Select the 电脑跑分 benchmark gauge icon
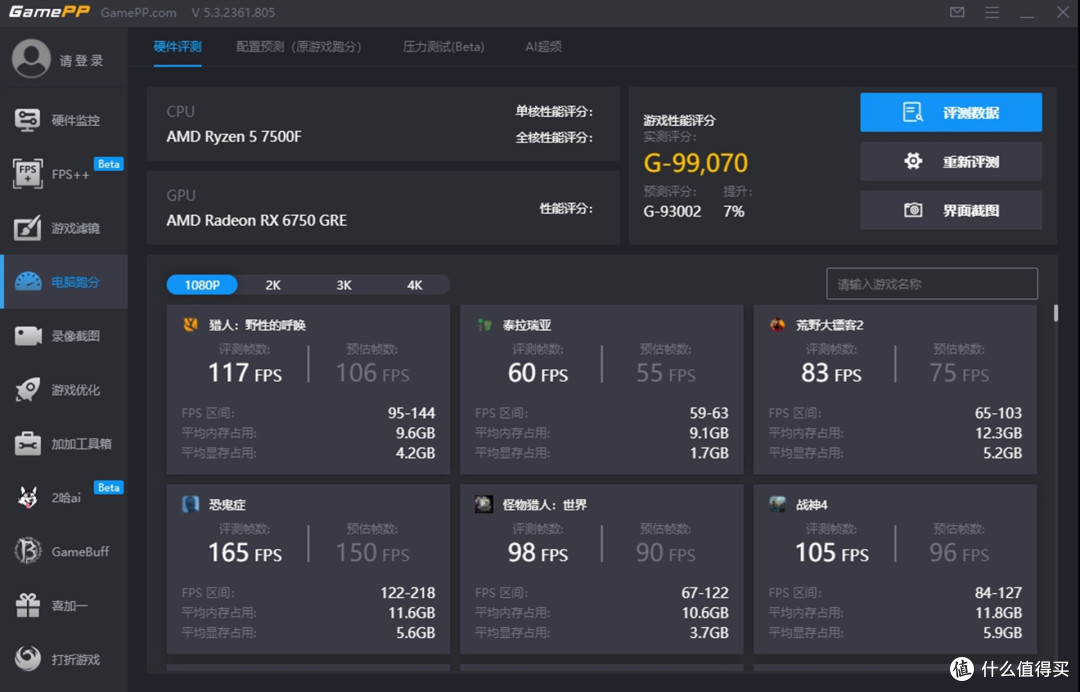The image size is (1080, 692). point(28,282)
